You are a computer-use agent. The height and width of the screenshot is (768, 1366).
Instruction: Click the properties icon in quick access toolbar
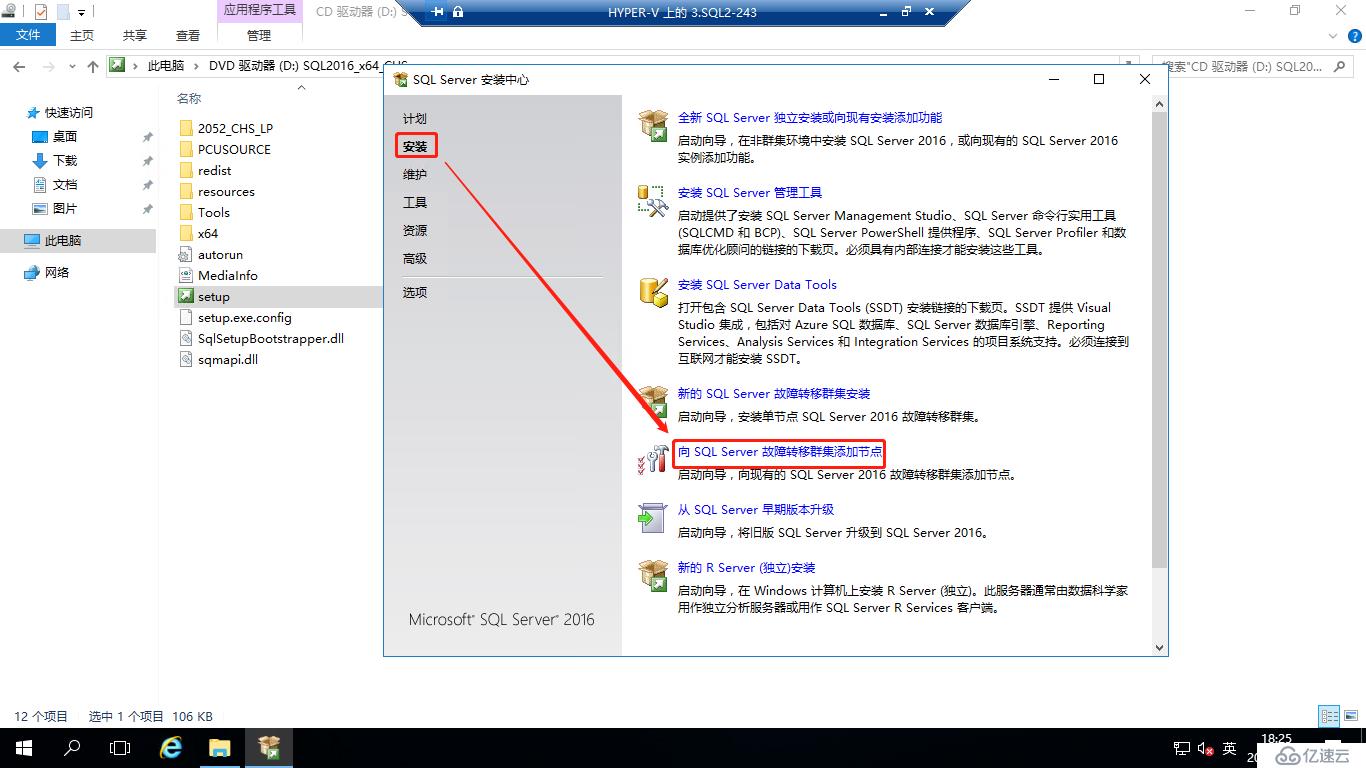41,12
